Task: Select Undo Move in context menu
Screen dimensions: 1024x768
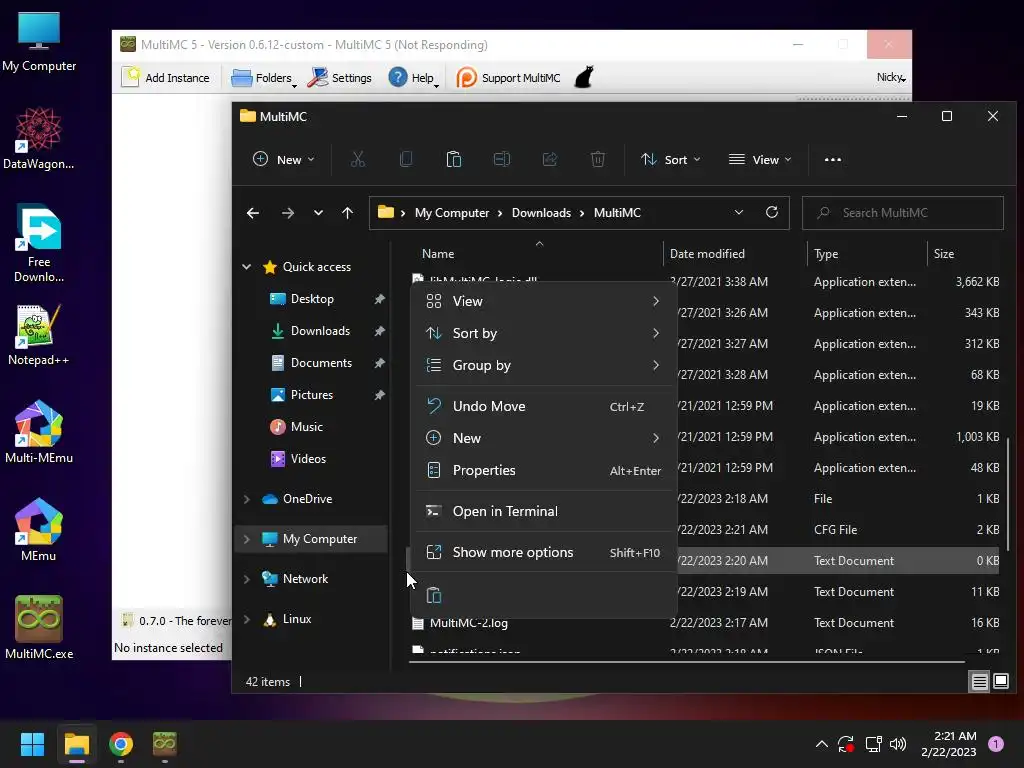Action: coord(543,406)
